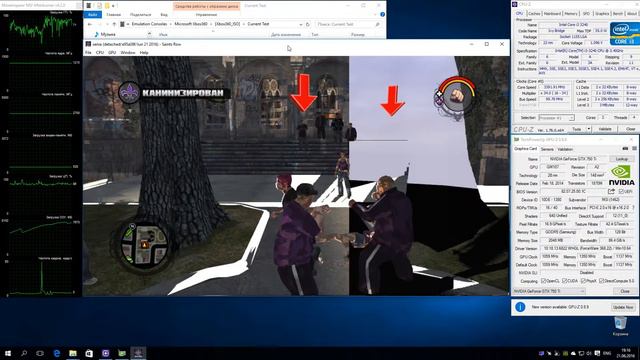Open the Validation tab in GPU-Z
The height and width of the screenshot is (360, 640).
pos(565,149)
